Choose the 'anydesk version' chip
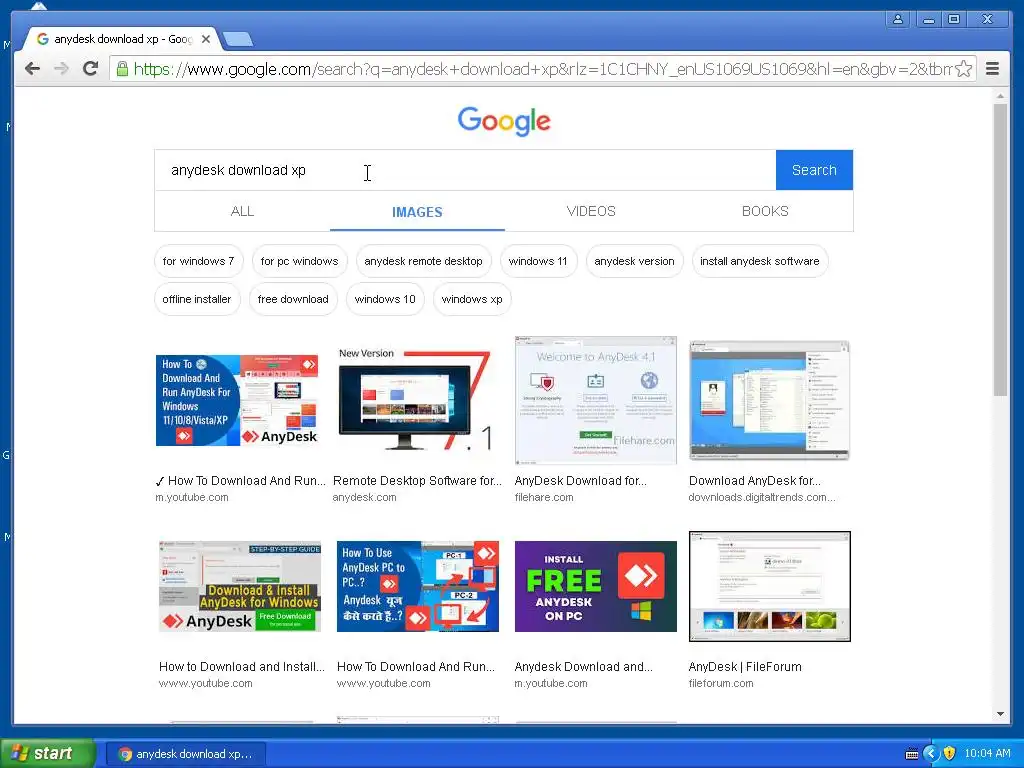Image resolution: width=1024 pixels, height=768 pixels. click(x=634, y=261)
